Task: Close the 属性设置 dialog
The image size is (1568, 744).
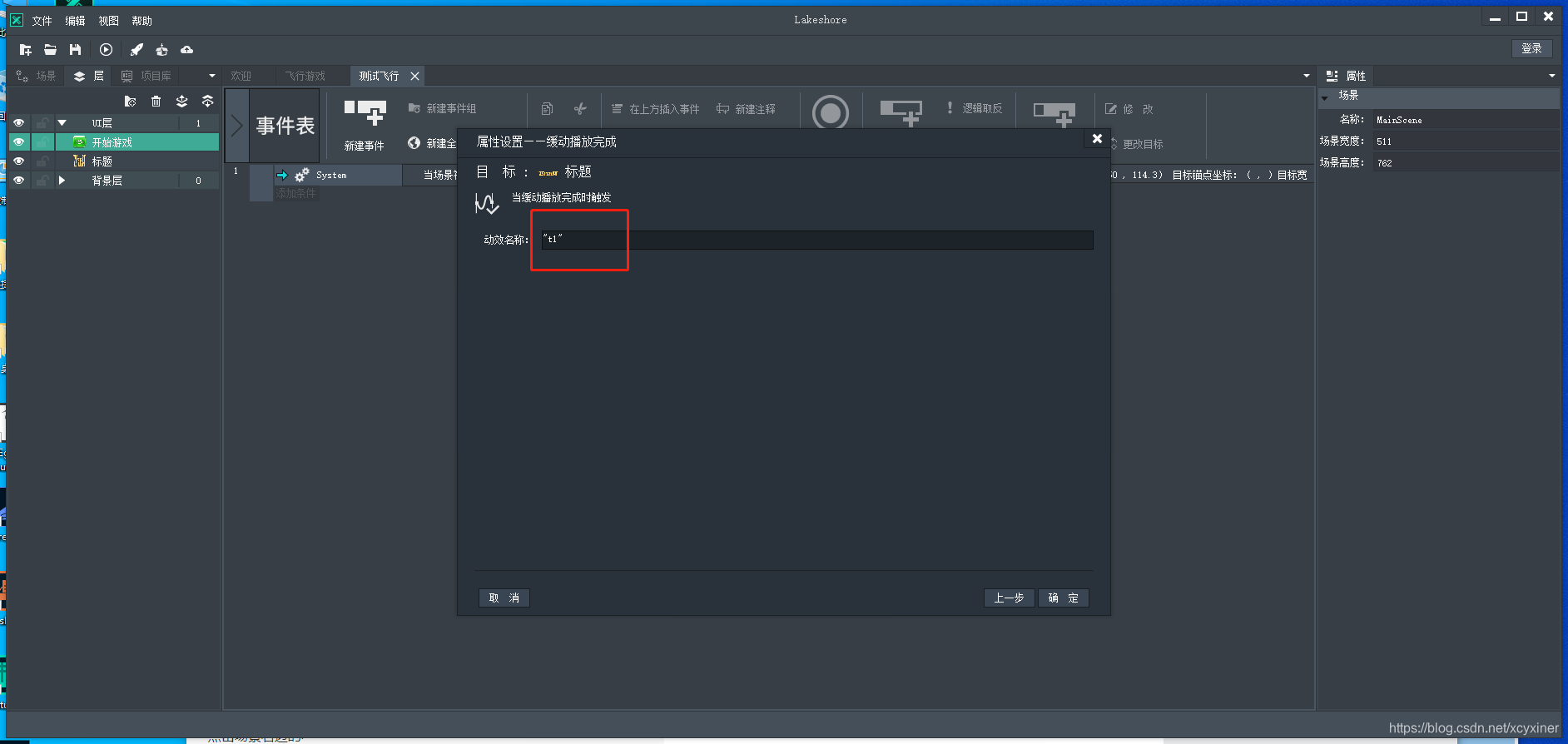Action: point(1097,139)
